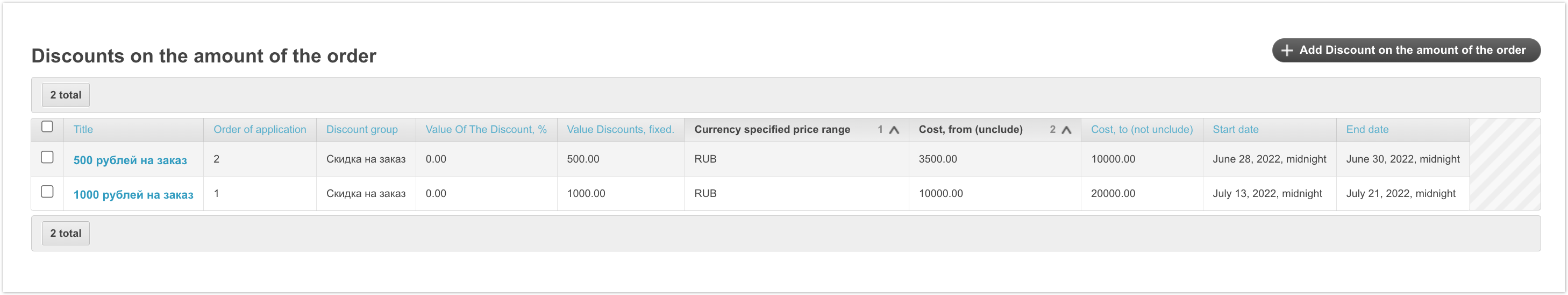Sort by Value Discounts, fixed. column
Screen dimensions: 1568x295
[x=619, y=129]
